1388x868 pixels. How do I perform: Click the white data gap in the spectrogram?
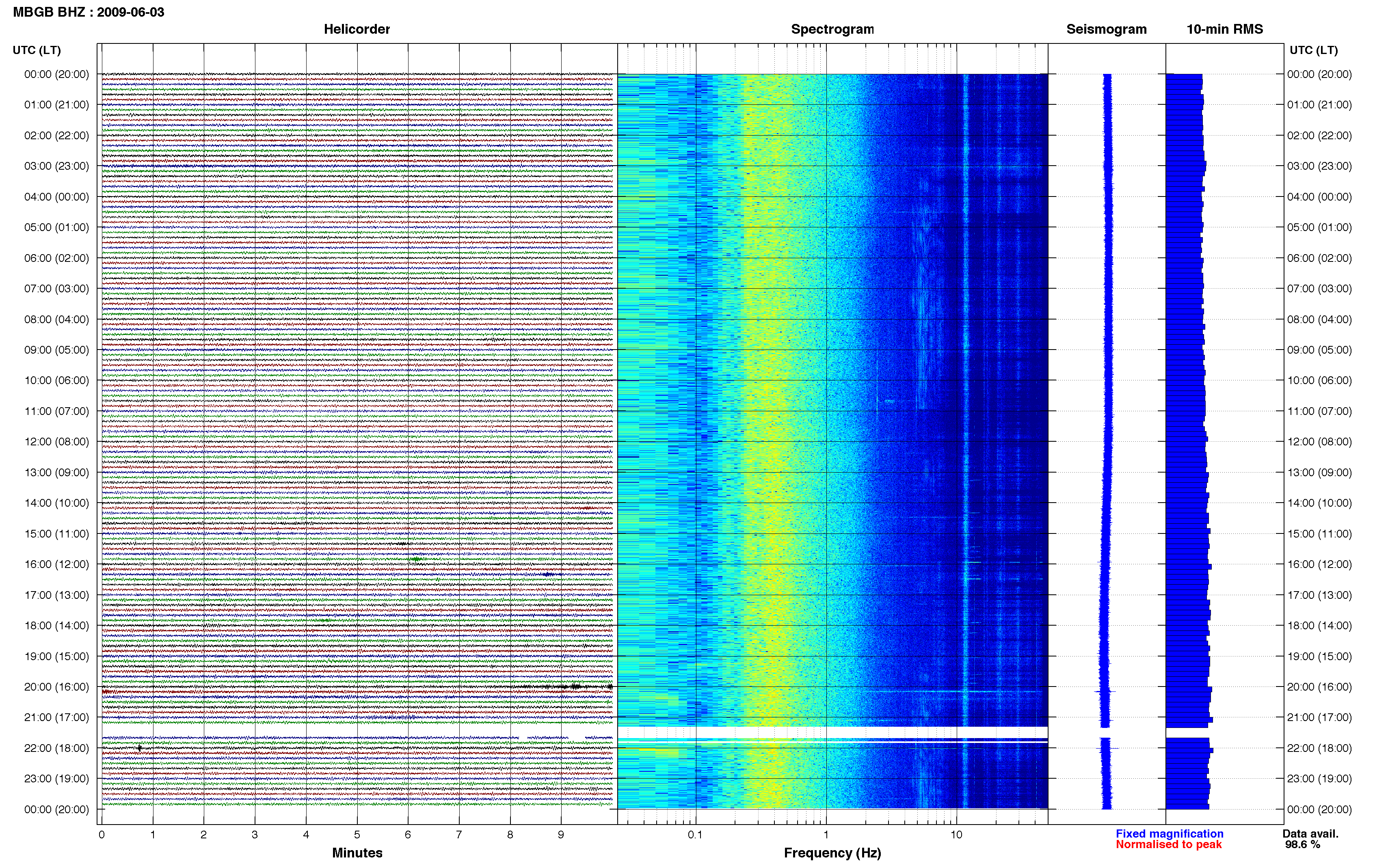click(x=832, y=732)
